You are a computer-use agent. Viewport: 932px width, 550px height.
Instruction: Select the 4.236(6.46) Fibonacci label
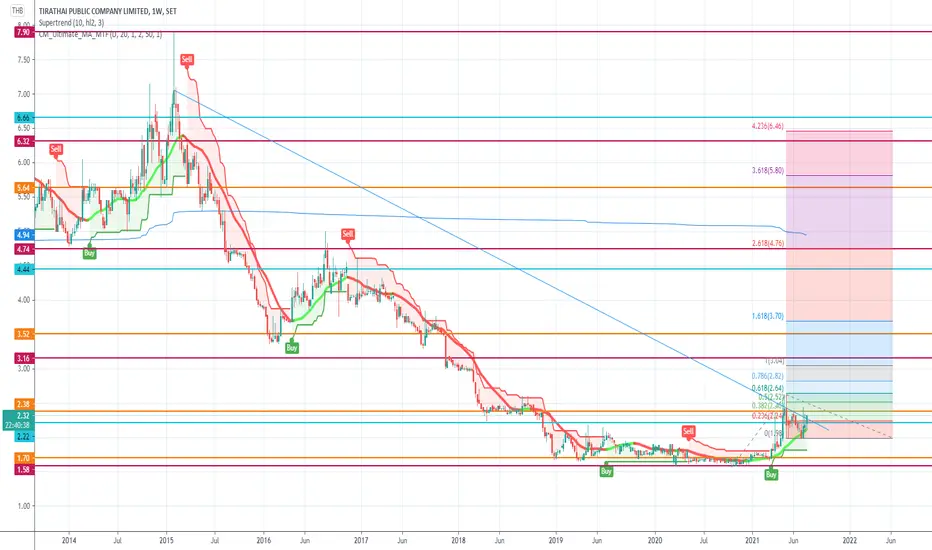point(768,126)
